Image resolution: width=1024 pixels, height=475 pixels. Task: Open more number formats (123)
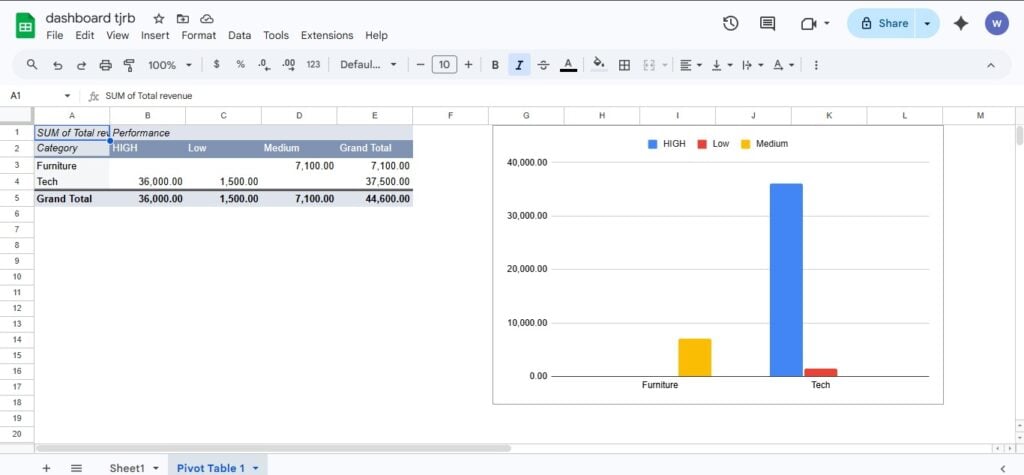point(313,65)
